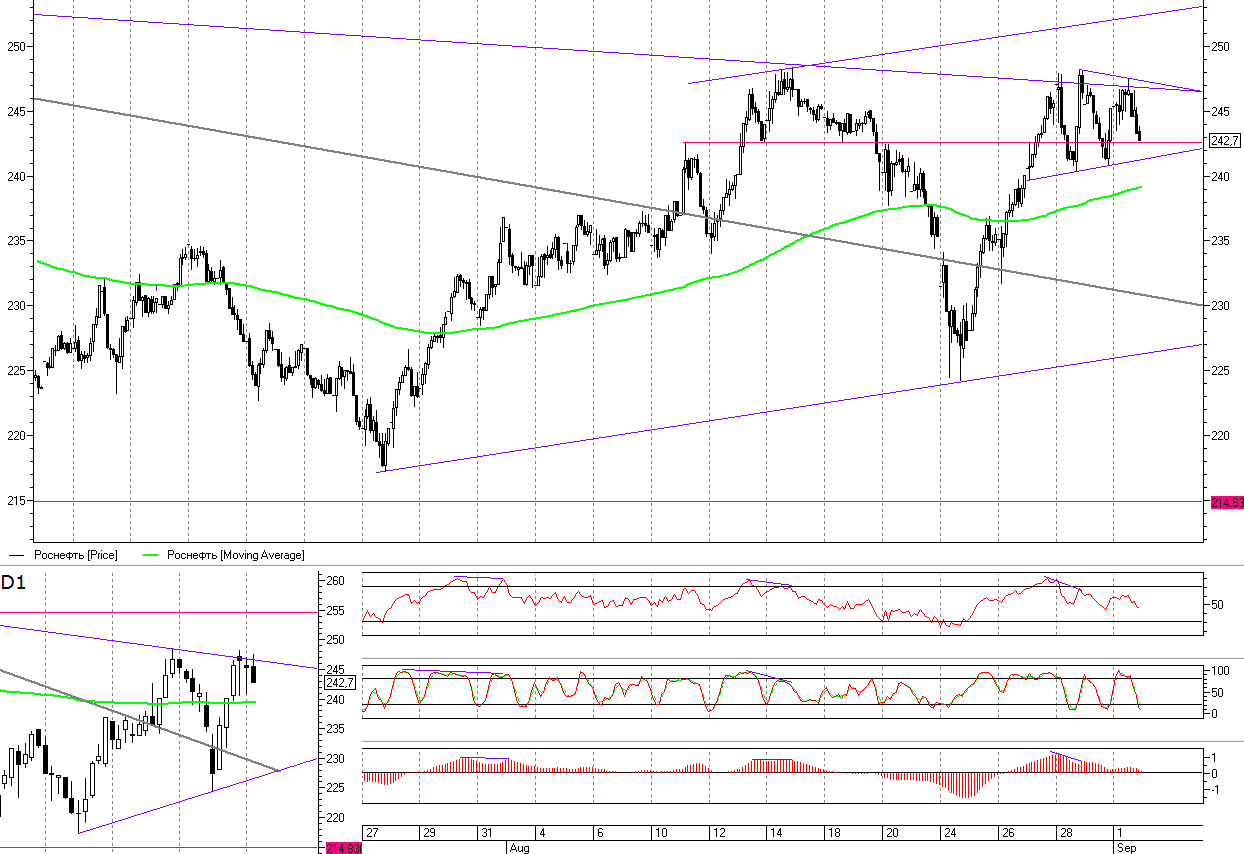Click the 260 label on the mini chart axis

coord(336,581)
